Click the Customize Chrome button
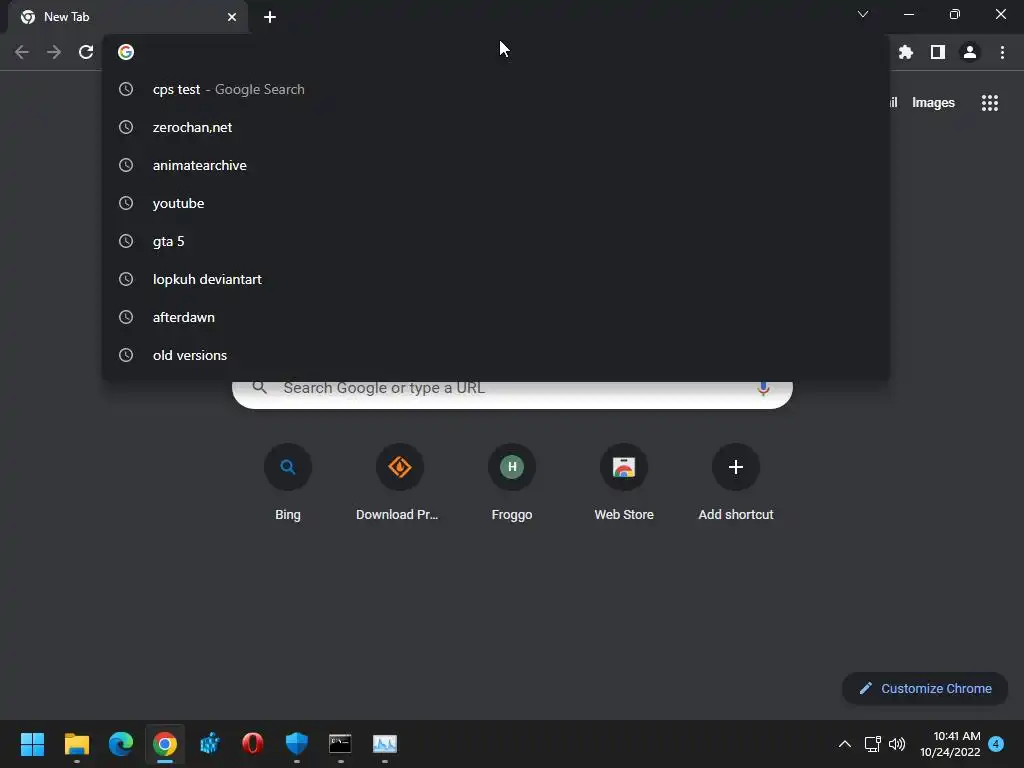Image resolution: width=1024 pixels, height=768 pixels. pos(925,688)
